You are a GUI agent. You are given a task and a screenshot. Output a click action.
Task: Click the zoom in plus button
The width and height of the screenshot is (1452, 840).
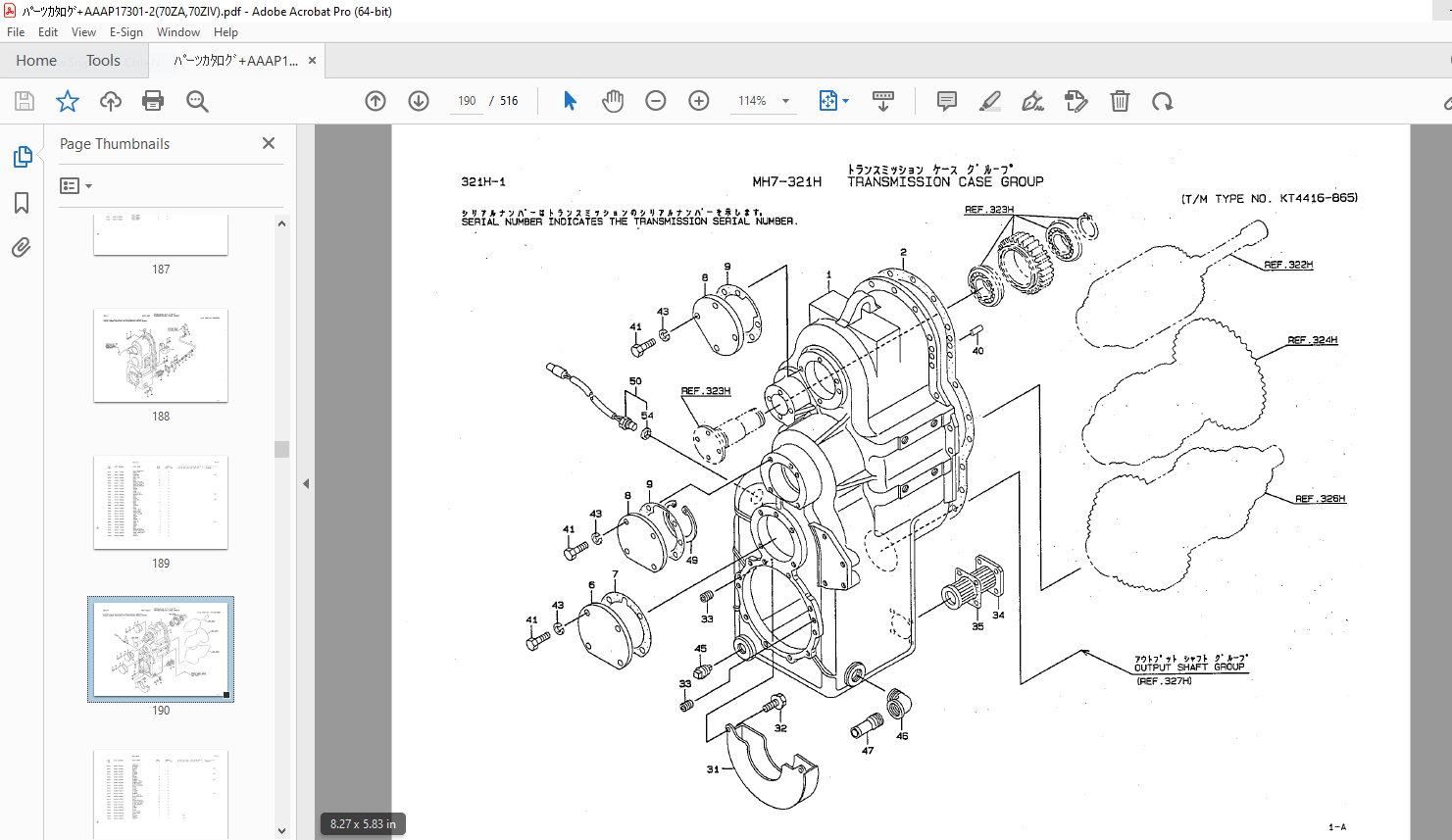click(x=699, y=101)
